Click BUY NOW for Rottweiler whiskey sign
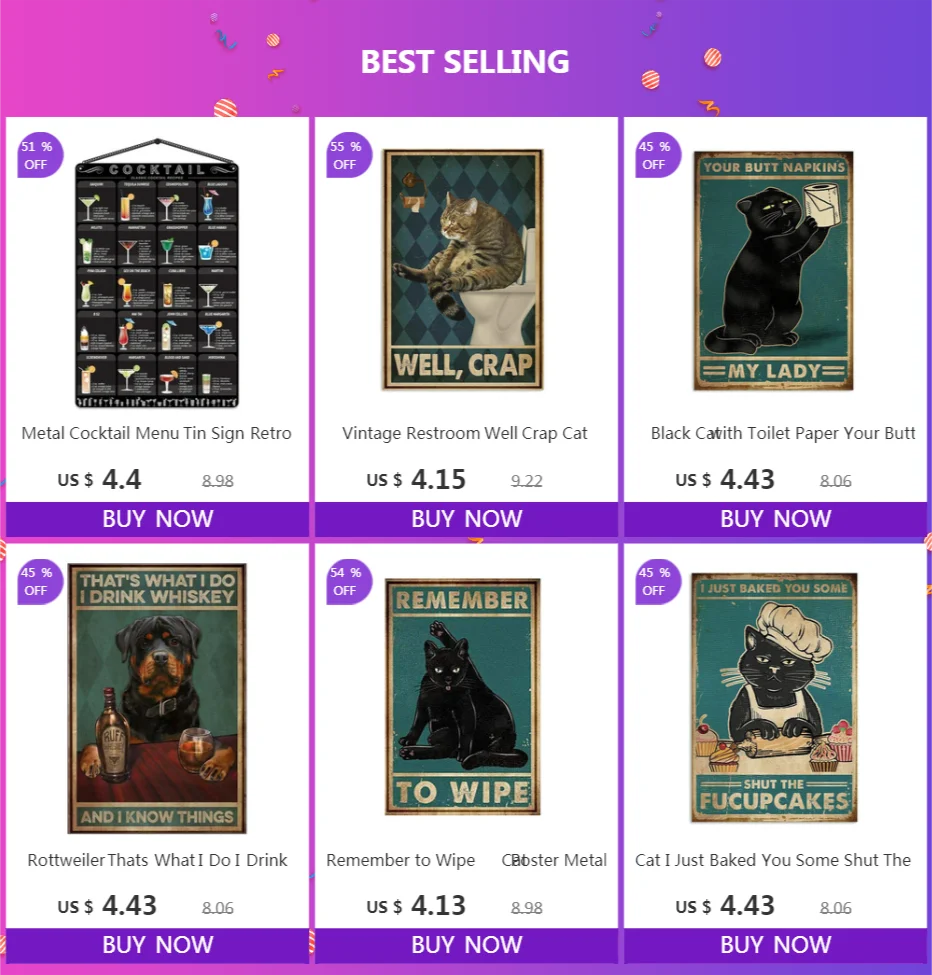Screen dimensions: 932x975 click(x=157, y=945)
